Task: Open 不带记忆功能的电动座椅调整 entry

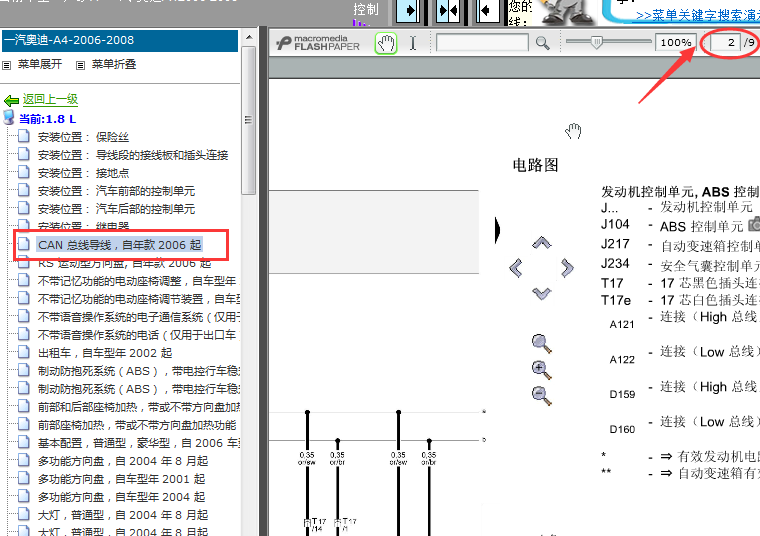Action: 138,281
